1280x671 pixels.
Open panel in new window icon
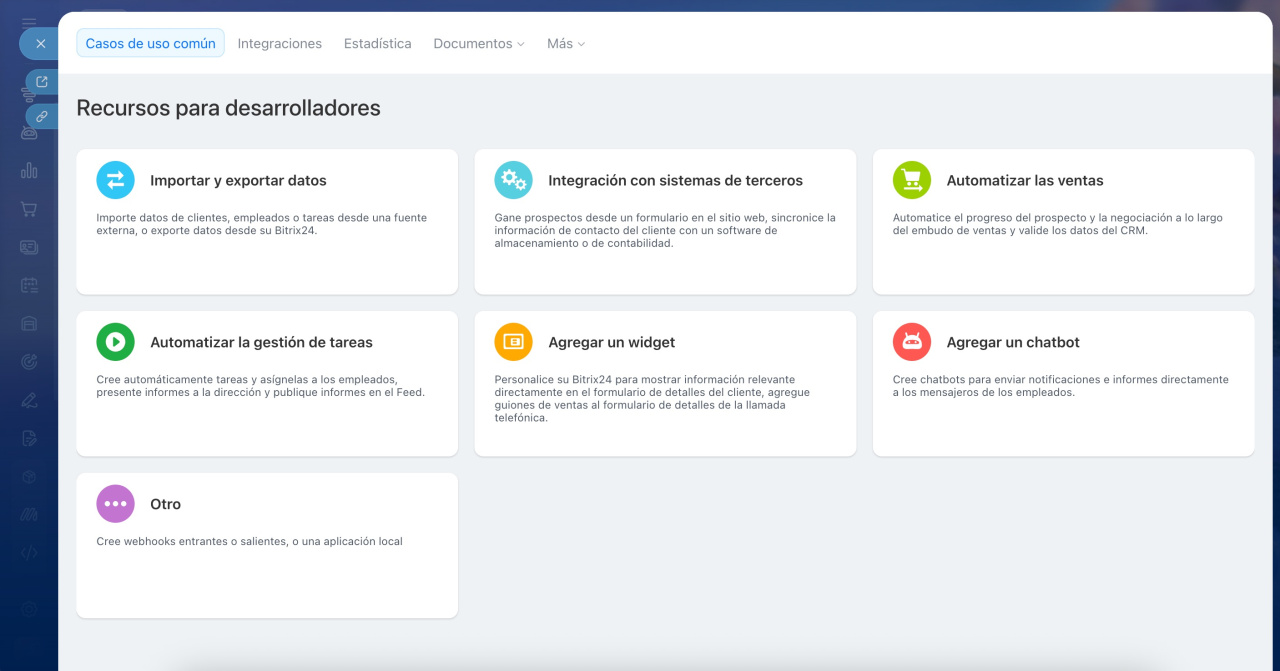tap(41, 82)
